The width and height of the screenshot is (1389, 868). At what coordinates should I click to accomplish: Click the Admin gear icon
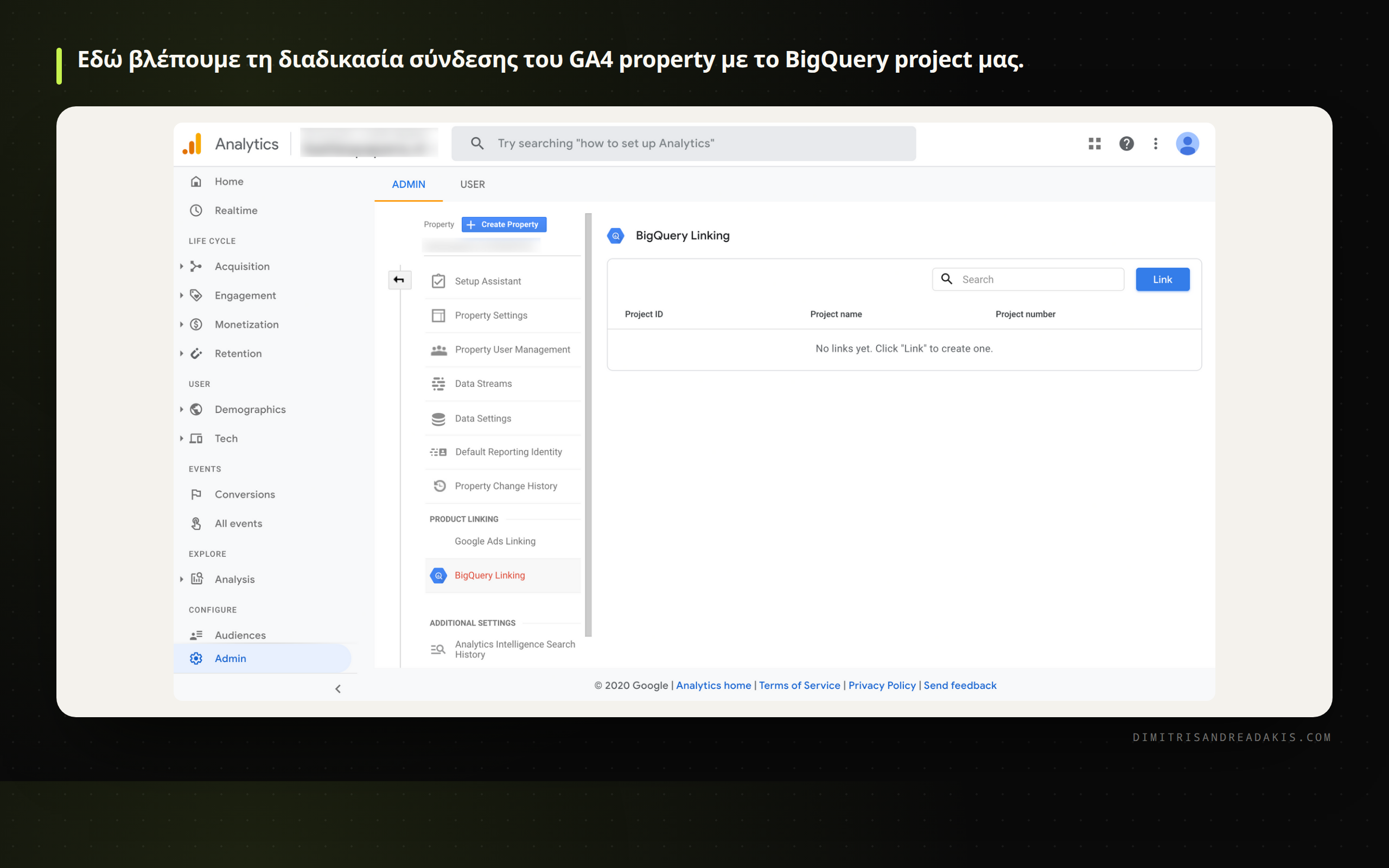point(196,659)
